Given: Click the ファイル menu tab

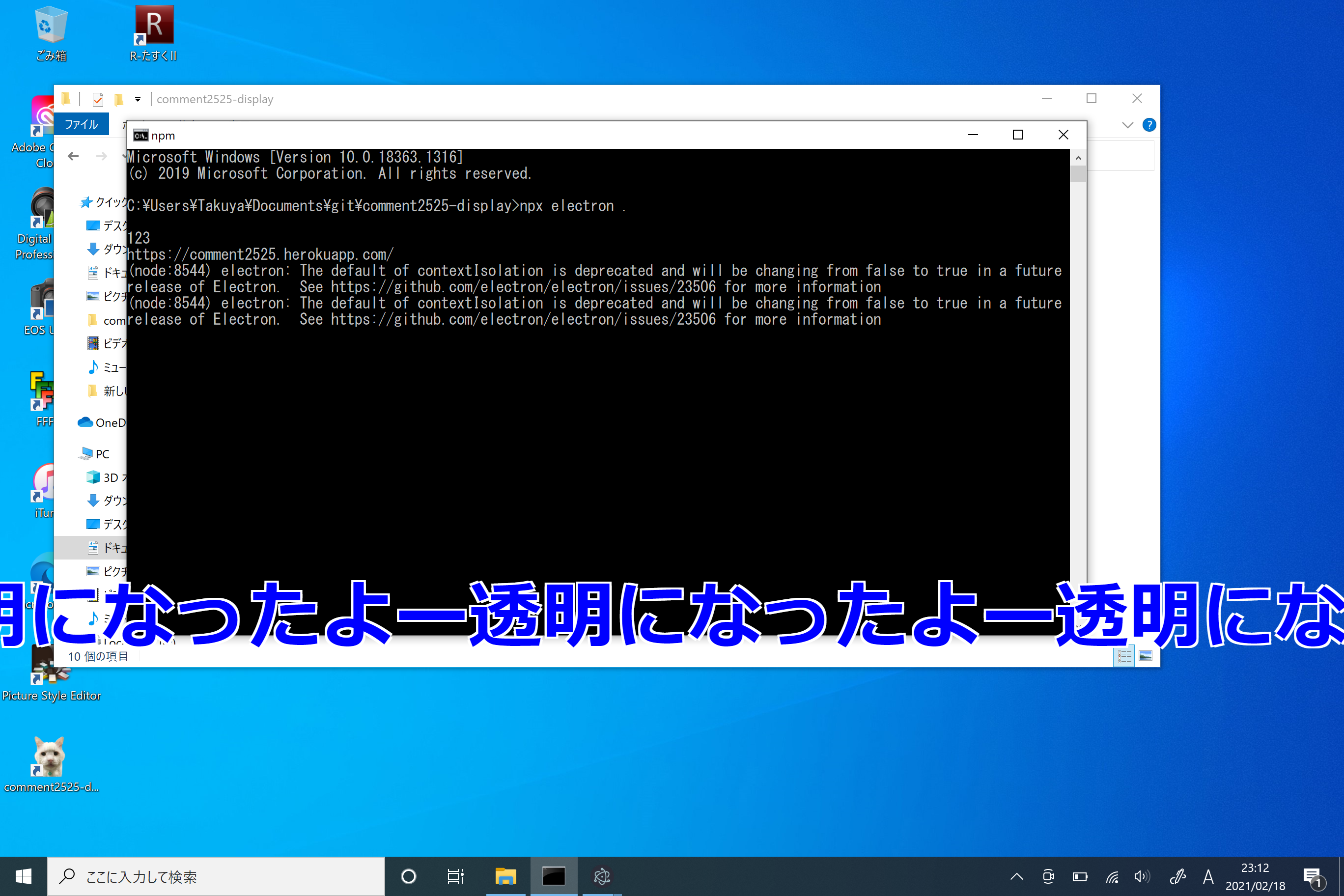Looking at the screenshot, I should [80, 124].
